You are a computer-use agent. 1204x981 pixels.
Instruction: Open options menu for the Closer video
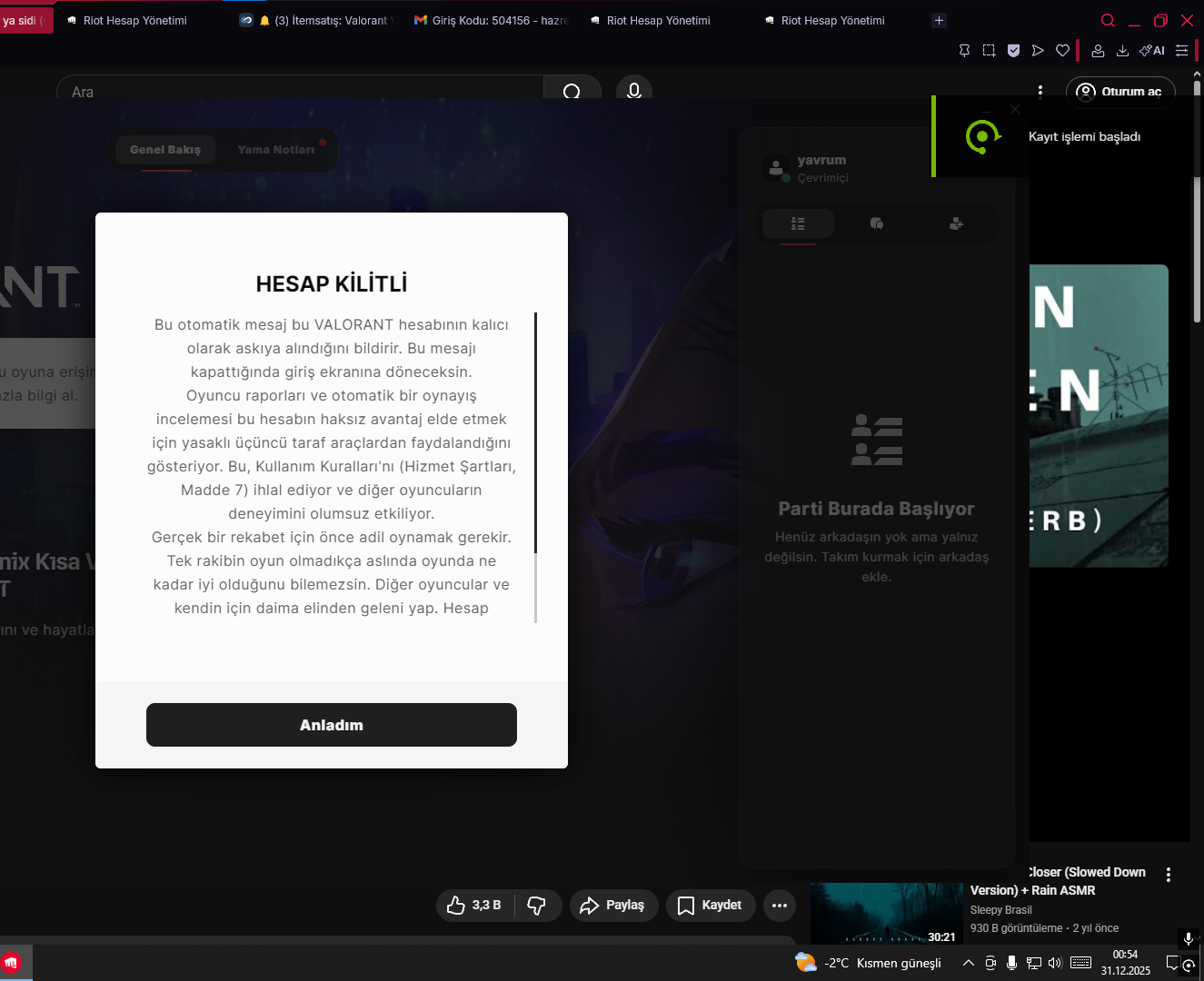1169,875
